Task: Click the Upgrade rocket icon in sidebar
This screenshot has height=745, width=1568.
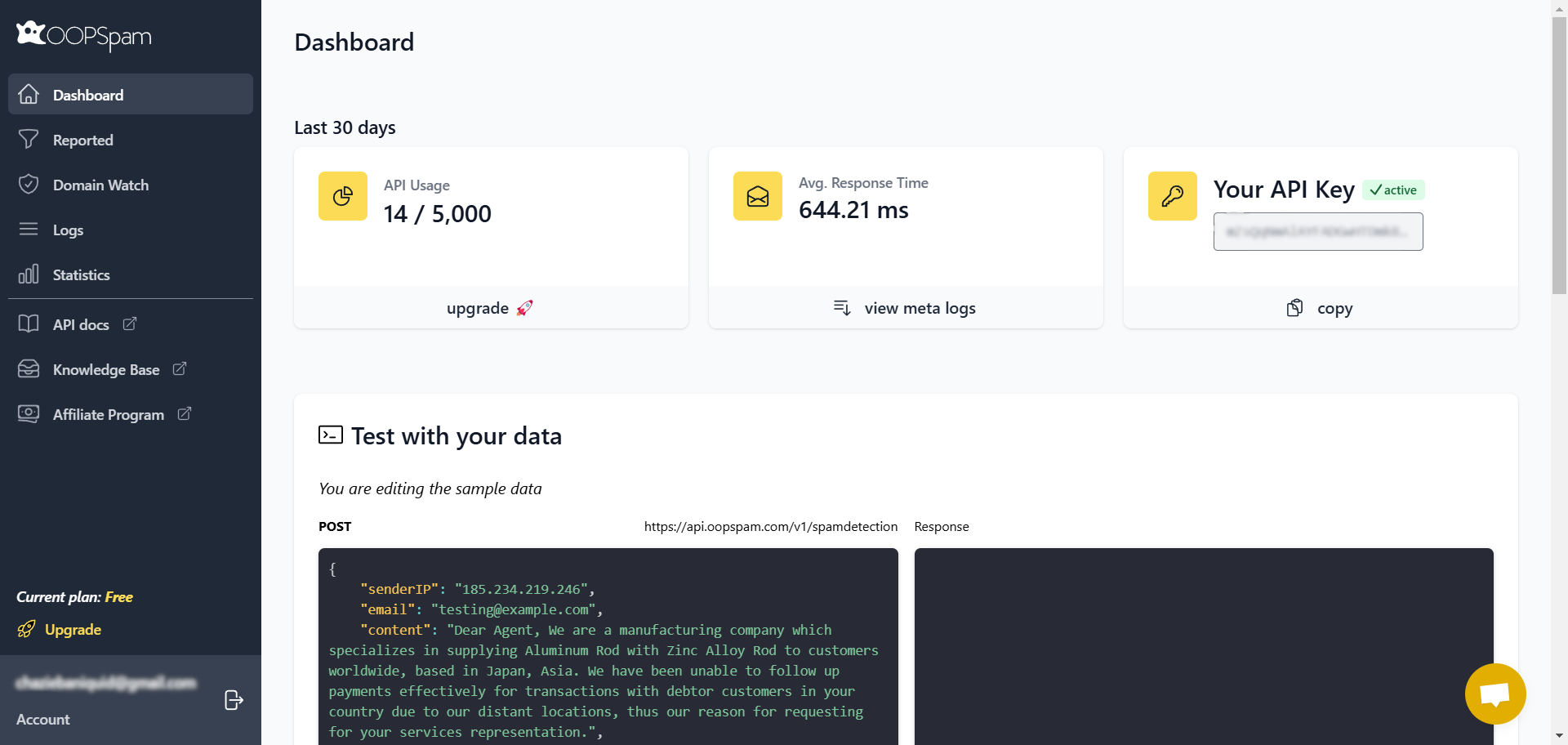Action: (26, 629)
